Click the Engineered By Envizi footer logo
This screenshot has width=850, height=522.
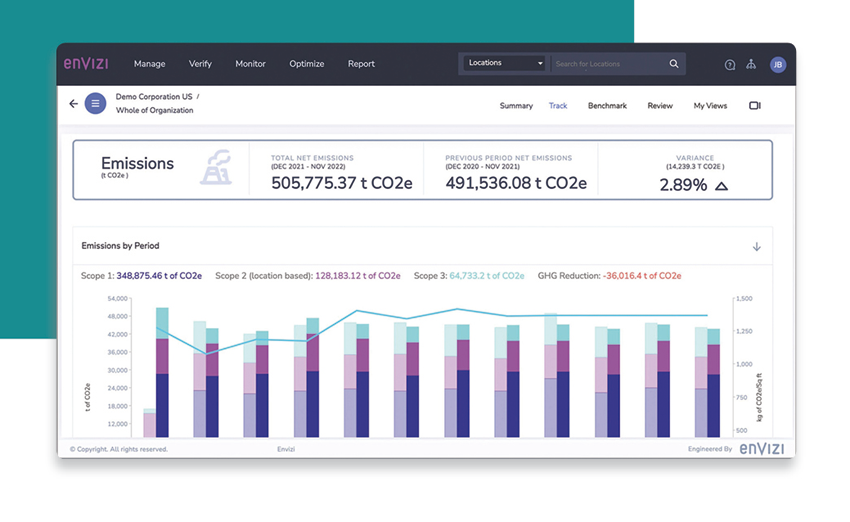pyautogui.click(x=762, y=448)
